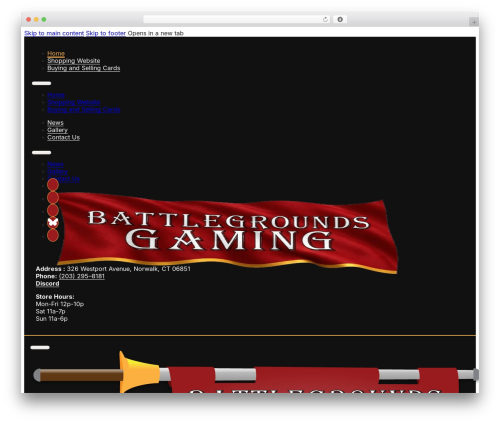Open the blue Buying and Selling Cards link

84,110
